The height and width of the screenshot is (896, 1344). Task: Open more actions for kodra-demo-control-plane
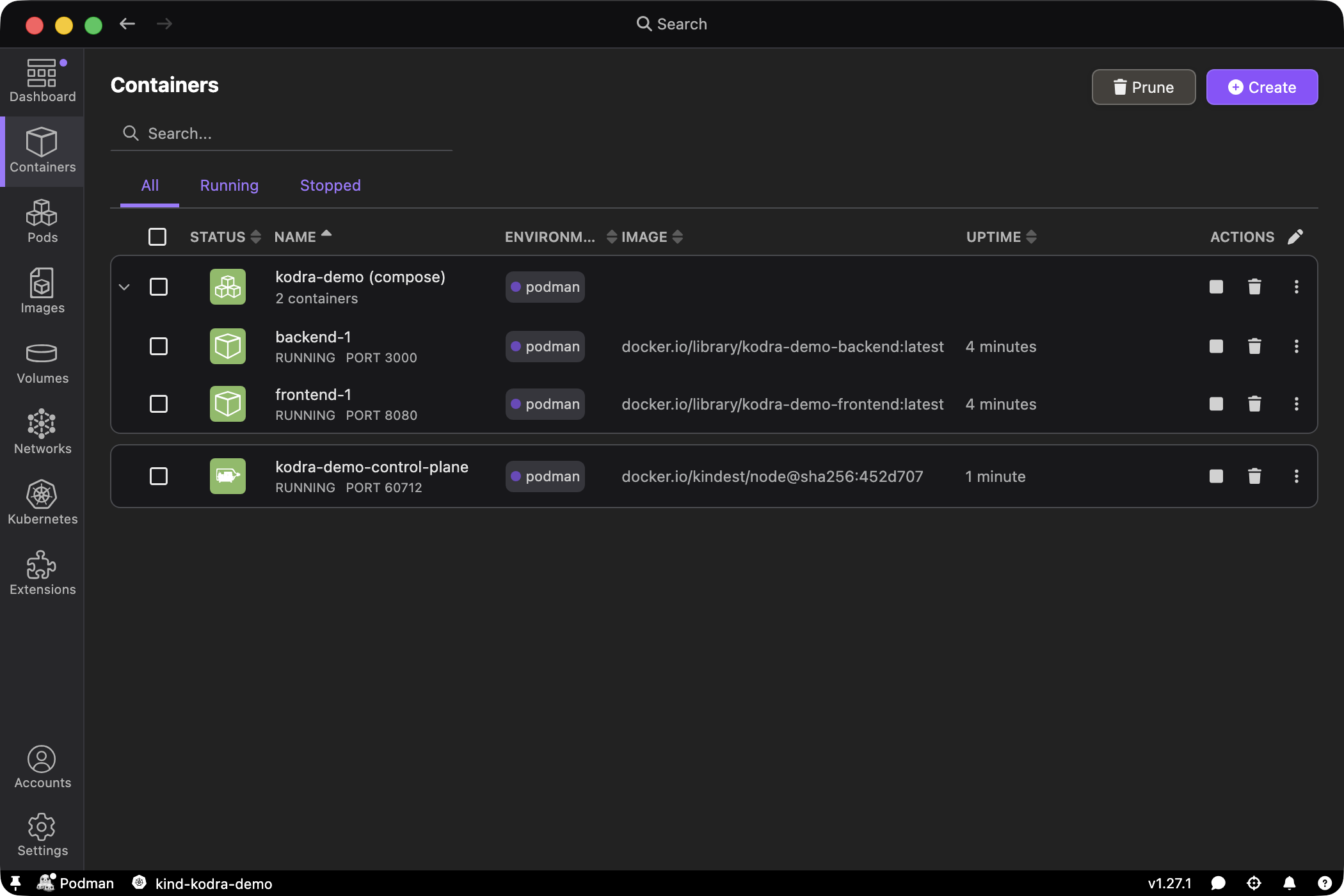[1297, 476]
